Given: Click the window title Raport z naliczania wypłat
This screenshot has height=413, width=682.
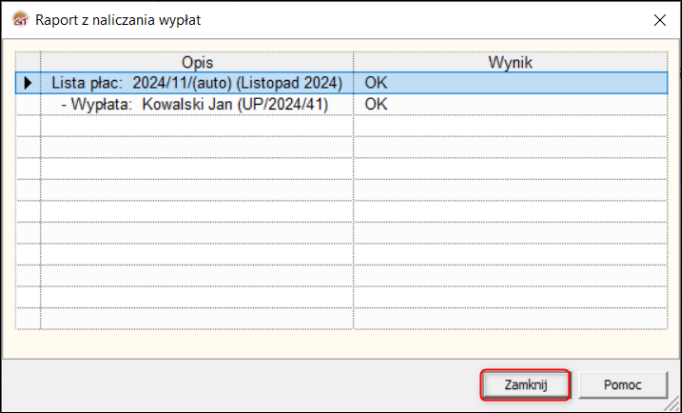Looking at the screenshot, I should (x=118, y=20).
